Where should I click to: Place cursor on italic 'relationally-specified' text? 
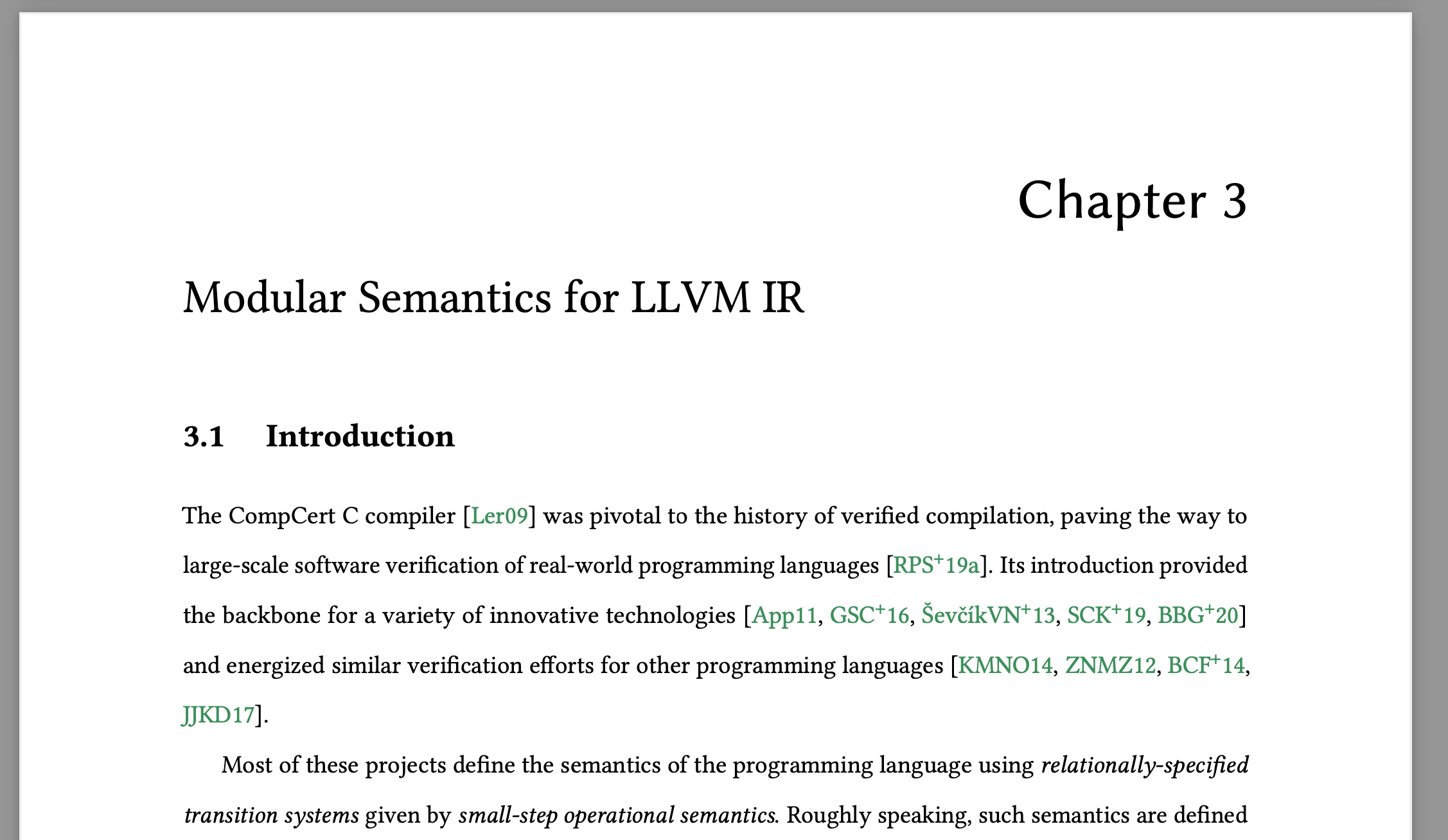tap(1144, 766)
